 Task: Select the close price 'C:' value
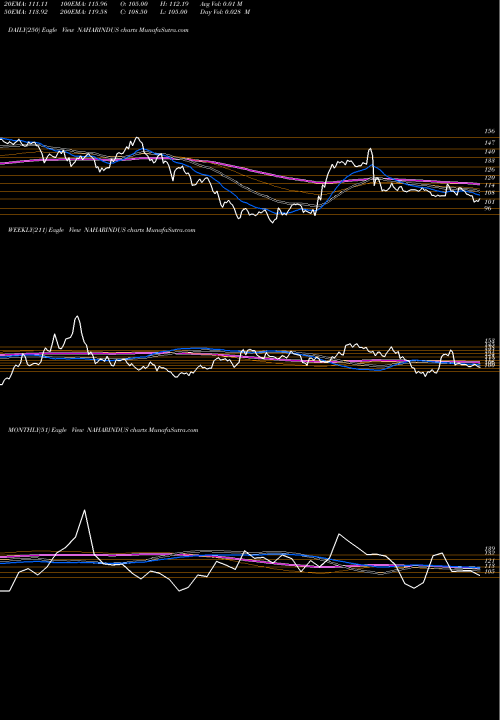click(135, 12)
